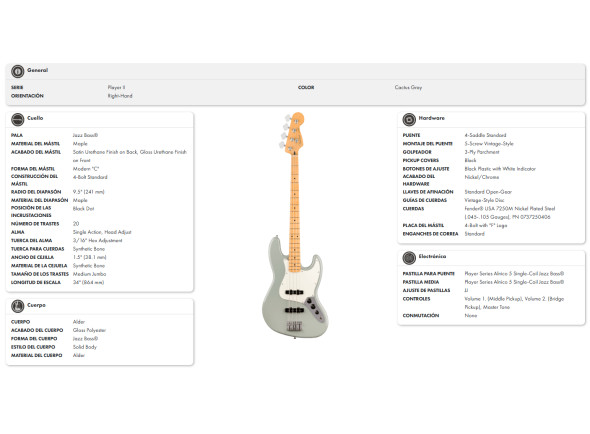Click the AJUSTE DE PASTILLAS label
This screenshot has width=590, height=434.
(426, 291)
